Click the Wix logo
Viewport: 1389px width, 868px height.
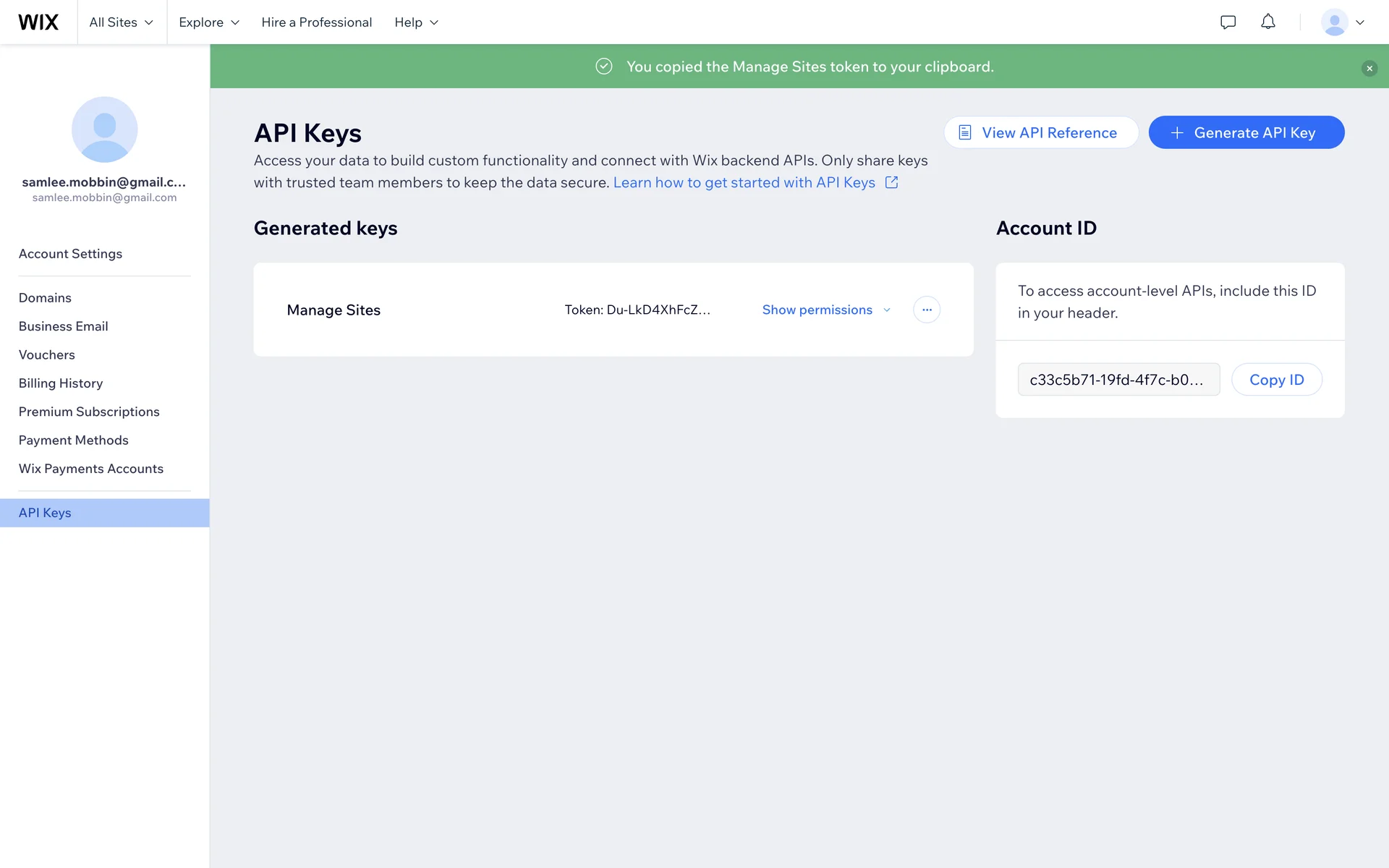click(x=38, y=22)
